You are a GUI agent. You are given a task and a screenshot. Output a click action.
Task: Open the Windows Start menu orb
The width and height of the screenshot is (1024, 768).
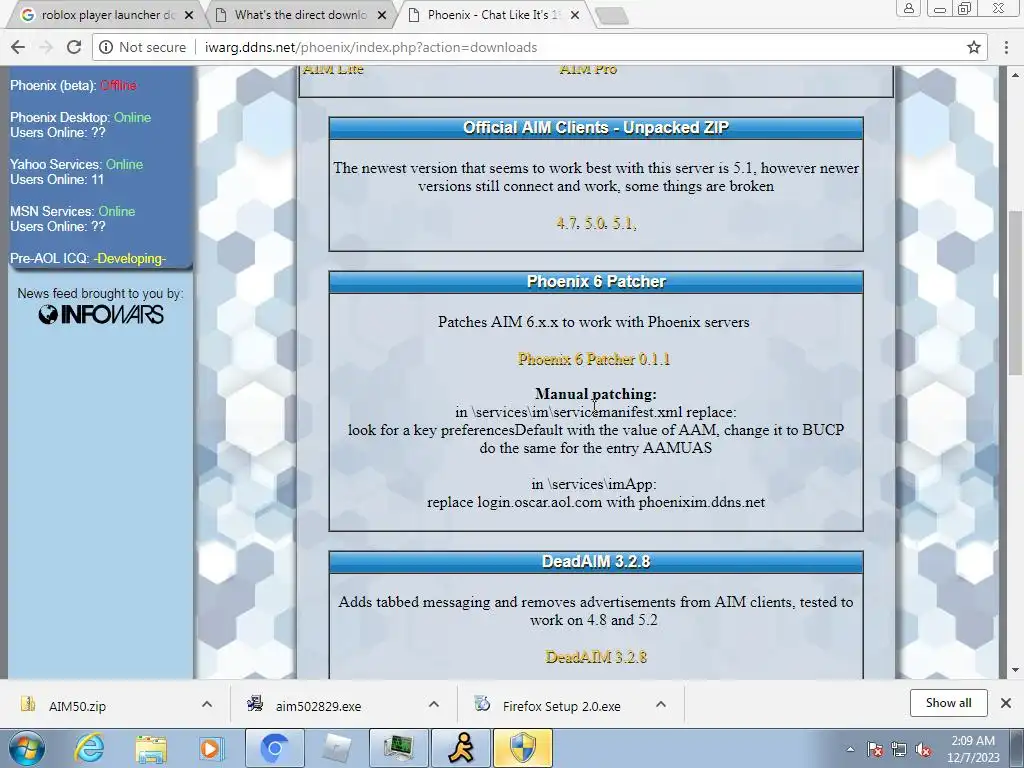(27, 748)
